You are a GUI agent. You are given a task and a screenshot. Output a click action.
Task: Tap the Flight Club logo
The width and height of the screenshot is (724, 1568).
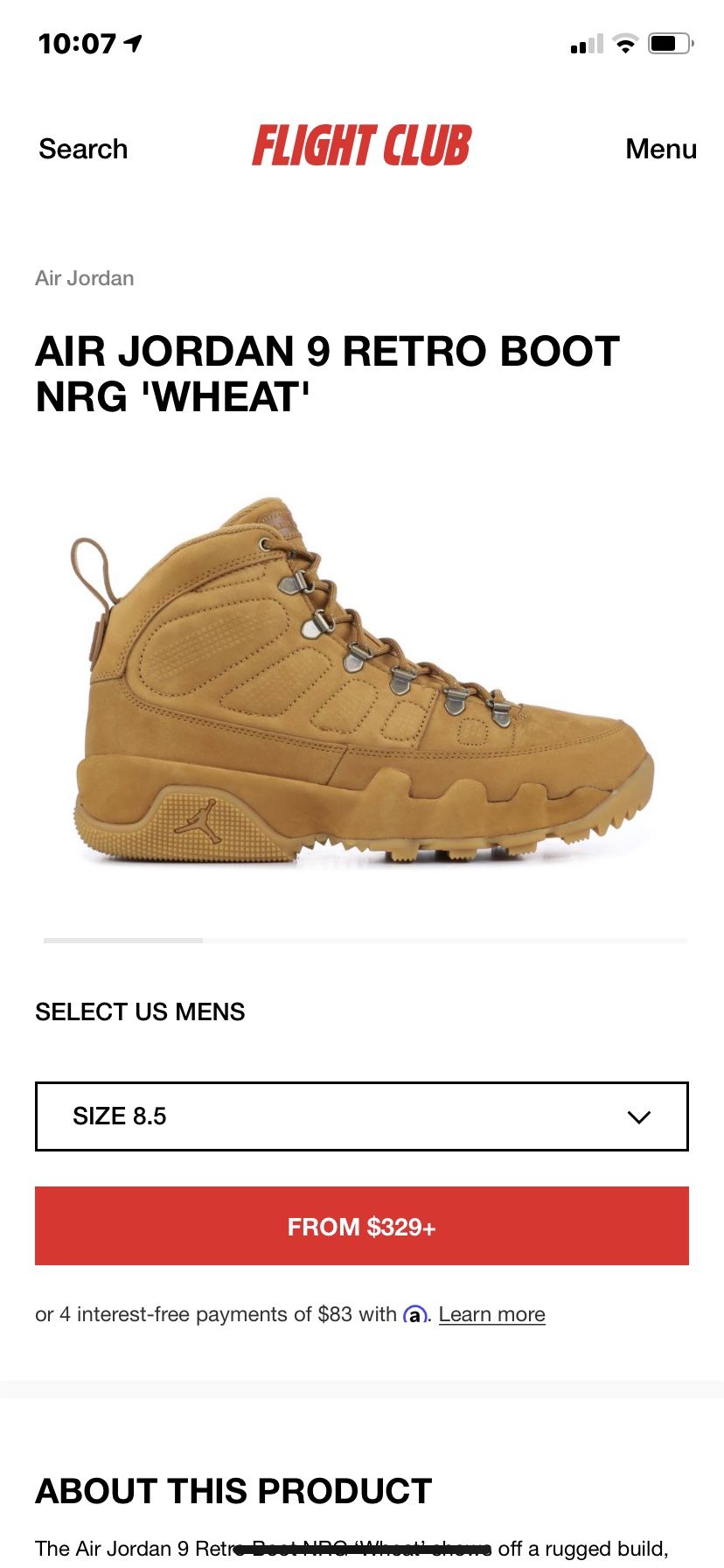pyautogui.click(x=362, y=146)
